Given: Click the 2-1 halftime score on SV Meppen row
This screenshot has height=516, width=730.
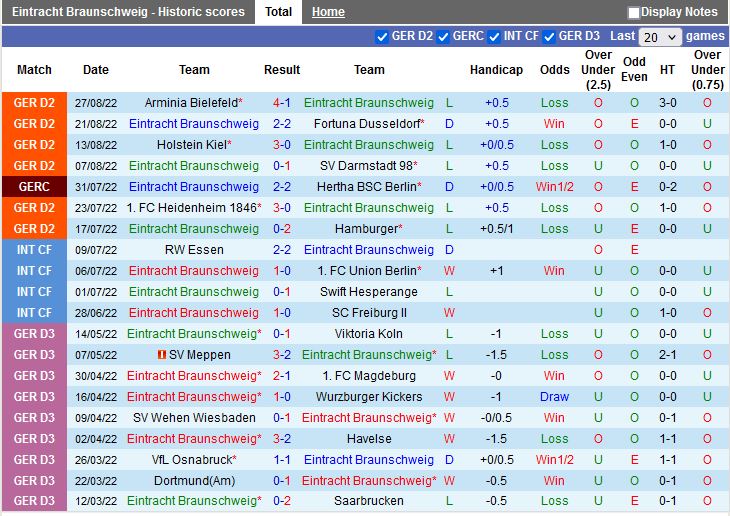Looking at the screenshot, I should [668, 355].
